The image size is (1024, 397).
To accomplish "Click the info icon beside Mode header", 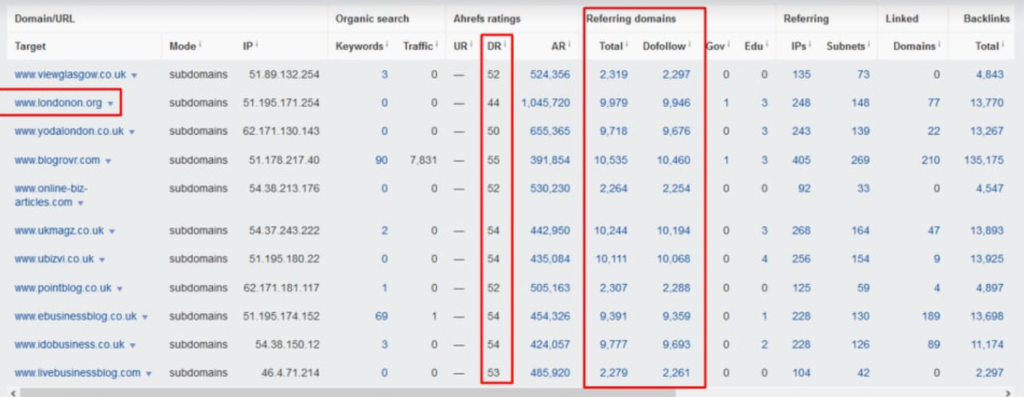I will click(200, 44).
